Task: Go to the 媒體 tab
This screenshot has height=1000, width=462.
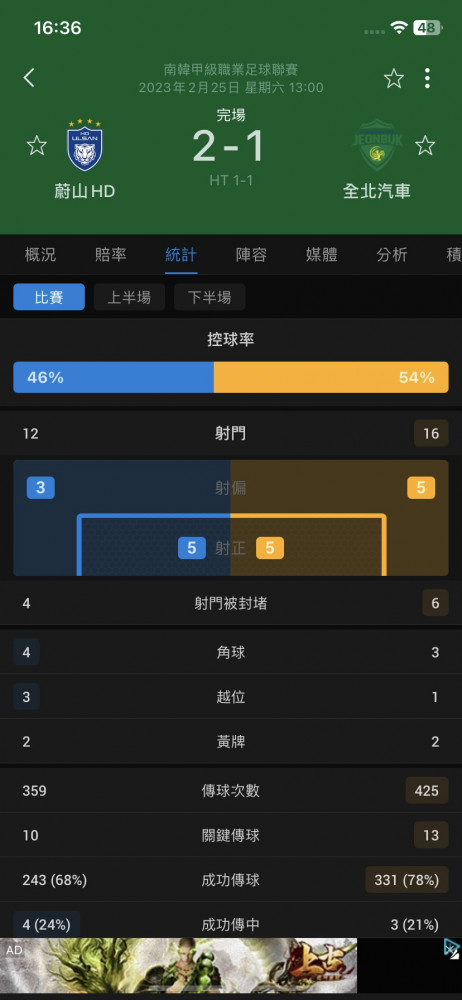Action: pos(322,255)
